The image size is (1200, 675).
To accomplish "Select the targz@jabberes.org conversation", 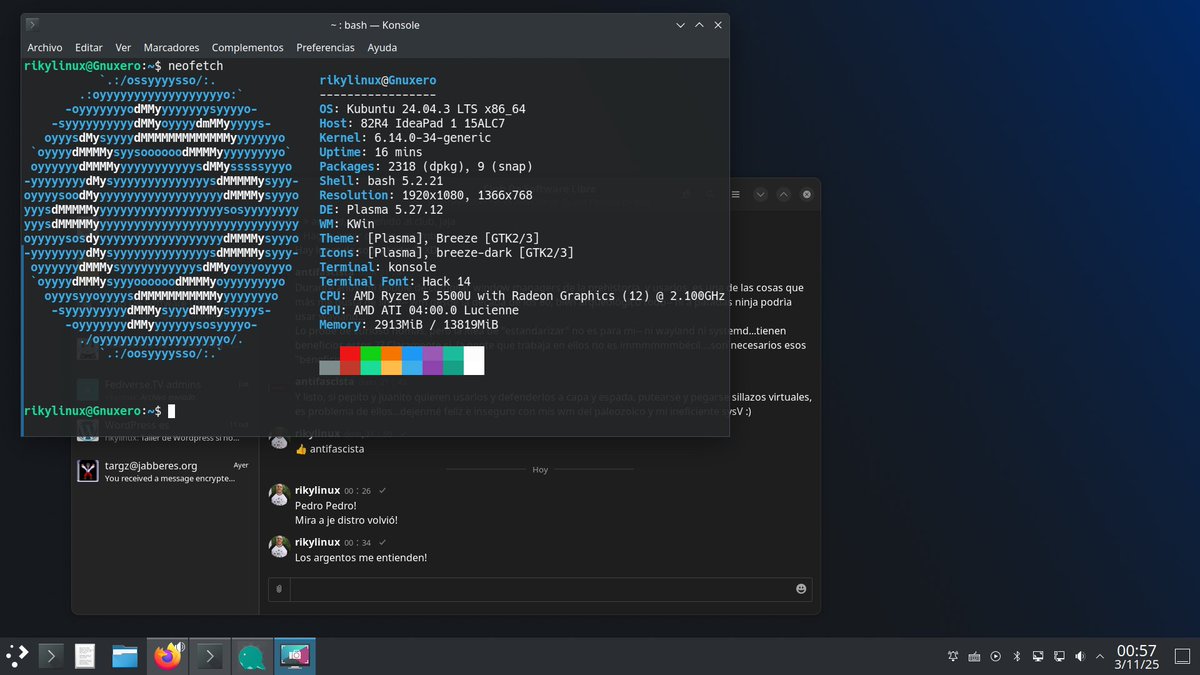I will pos(160,472).
